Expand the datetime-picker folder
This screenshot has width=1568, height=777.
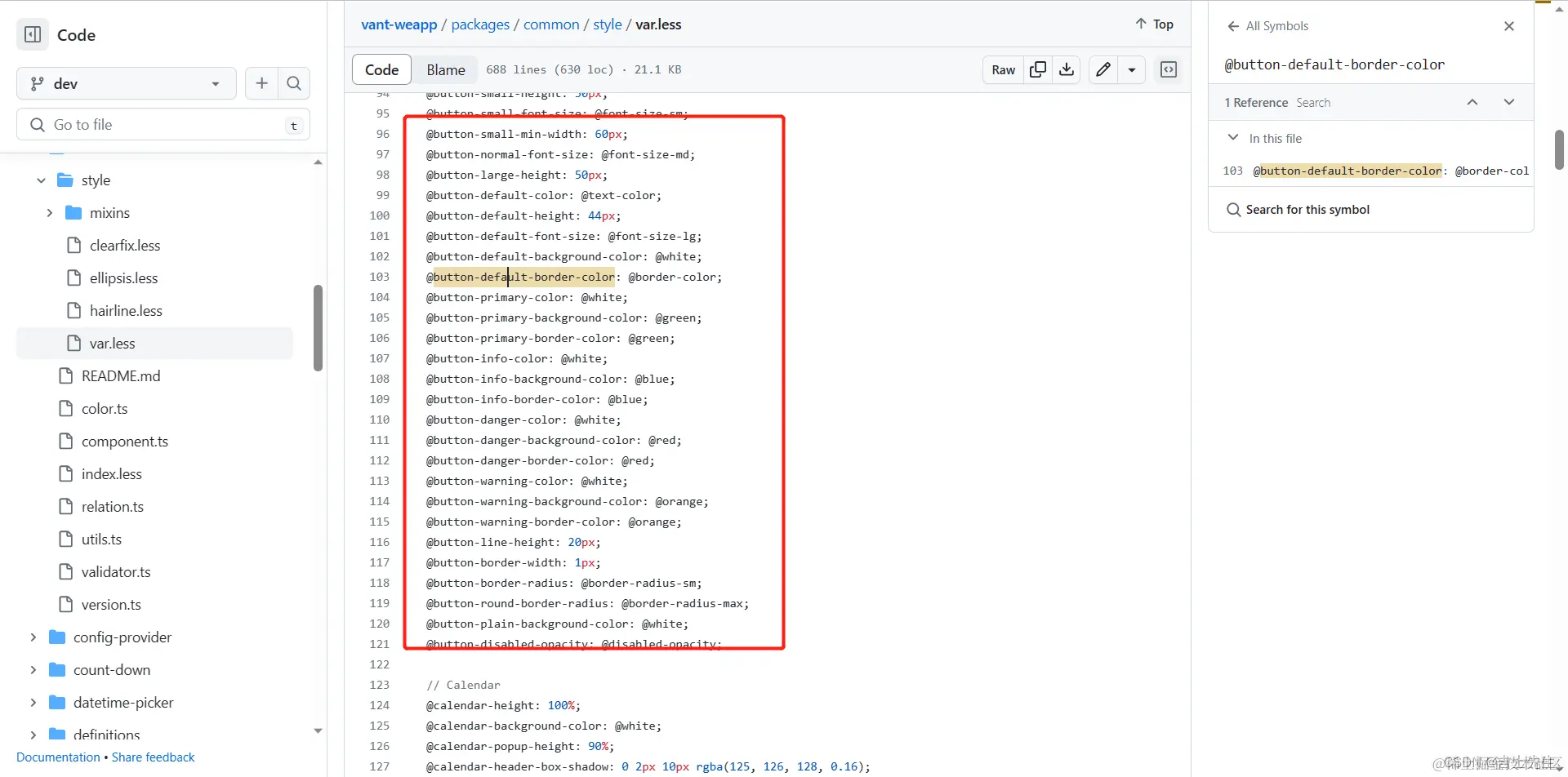[33, 703]
